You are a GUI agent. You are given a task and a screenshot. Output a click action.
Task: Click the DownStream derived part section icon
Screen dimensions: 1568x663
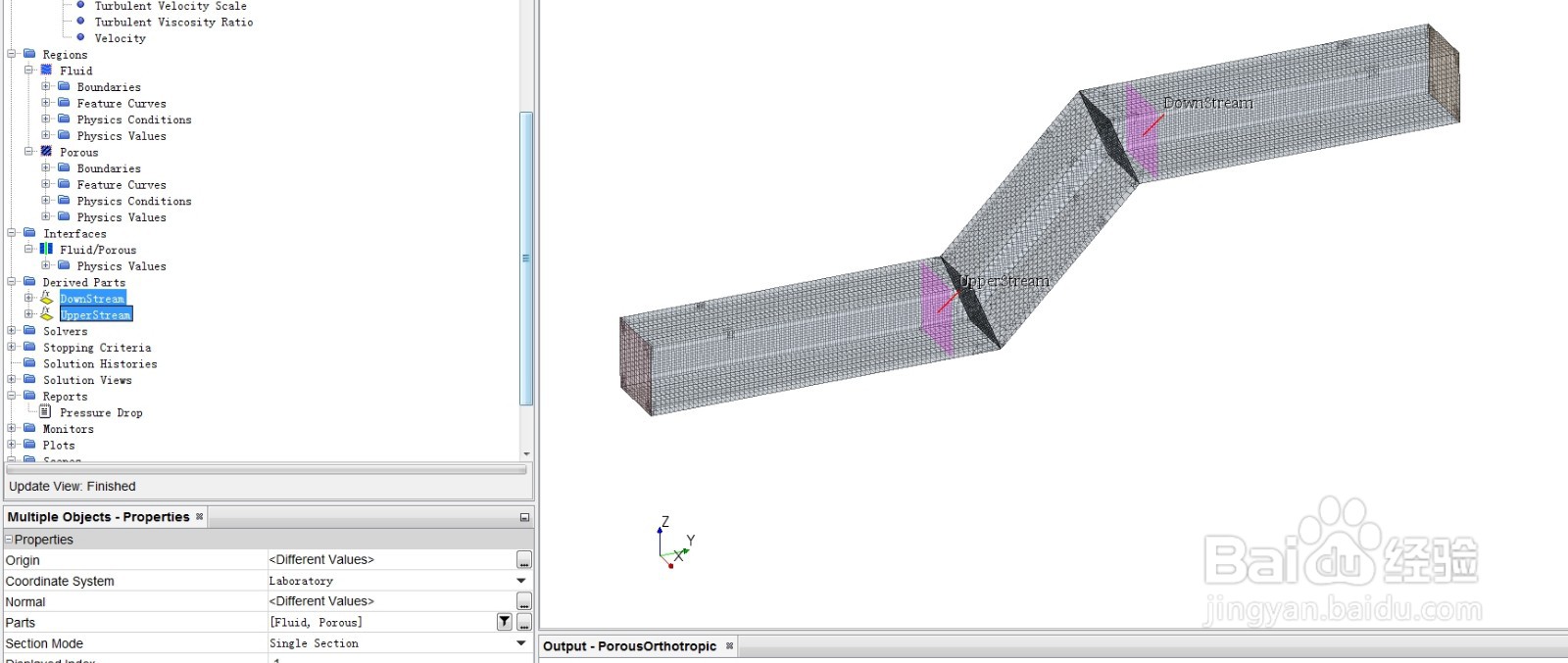(46, 298)
